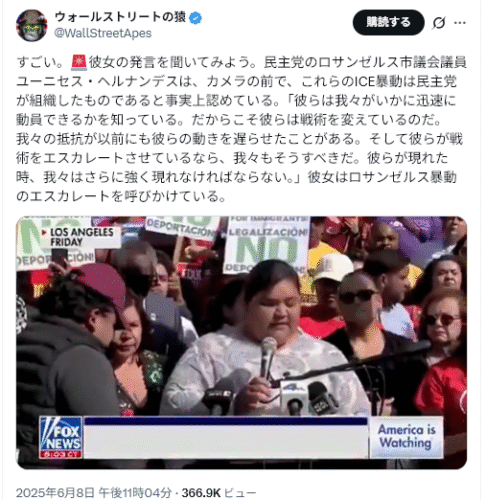Open the WallStreetApes profile avatar
Viewport: 486px width, 500px height.
click(32, 25)
